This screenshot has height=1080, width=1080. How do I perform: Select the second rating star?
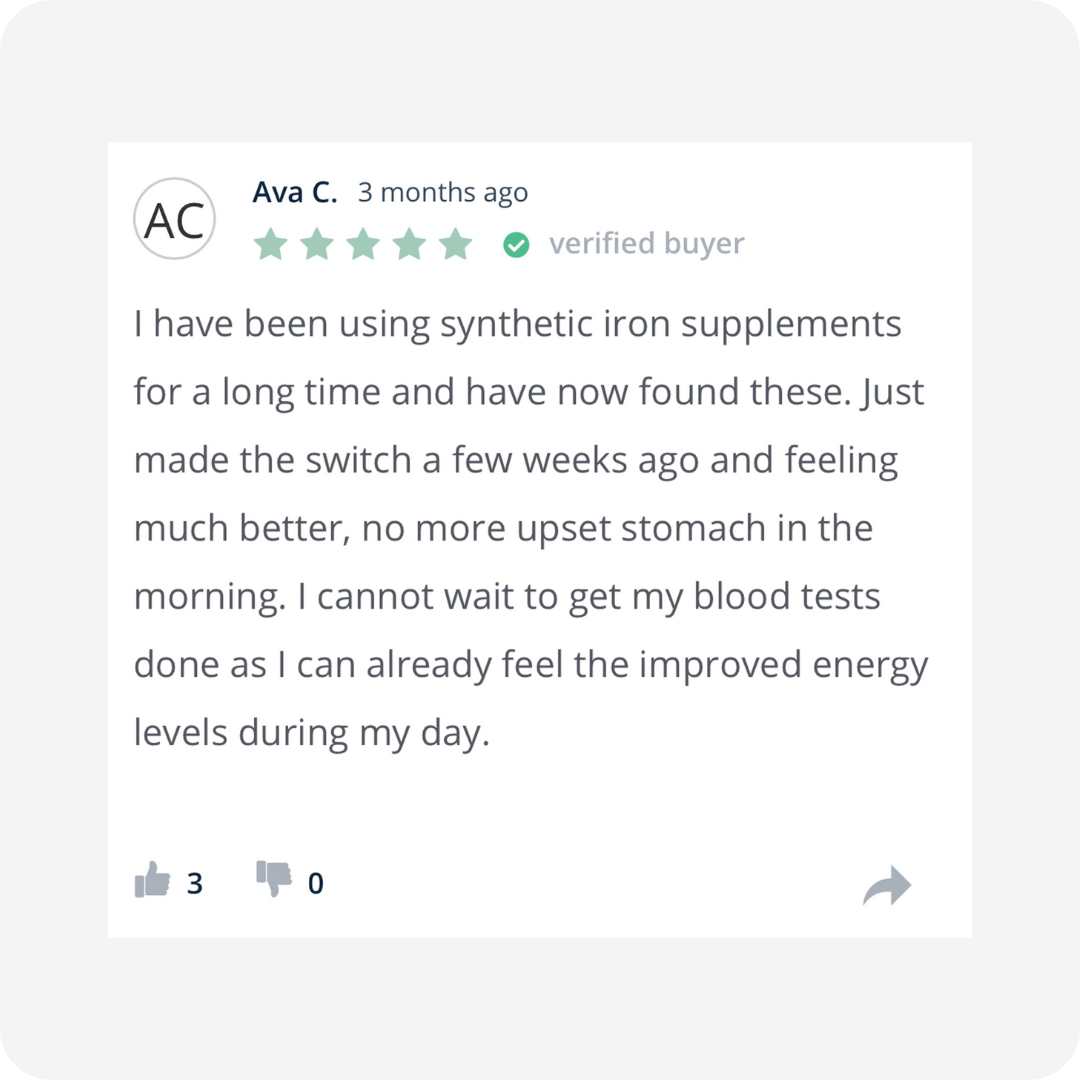[x=317, y=244]
